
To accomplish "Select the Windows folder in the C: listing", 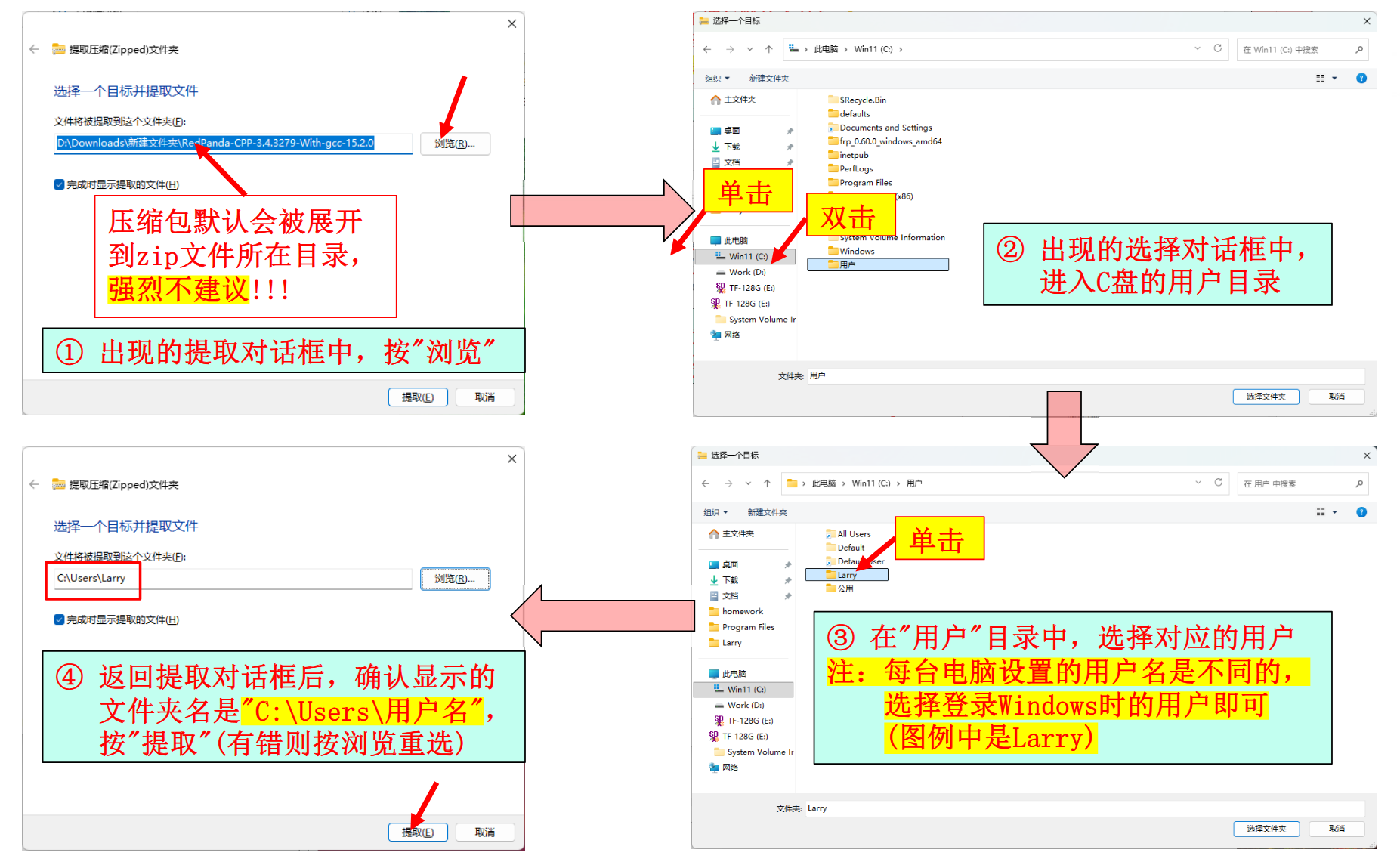I will pyautogui.click(x=856, y=251).
